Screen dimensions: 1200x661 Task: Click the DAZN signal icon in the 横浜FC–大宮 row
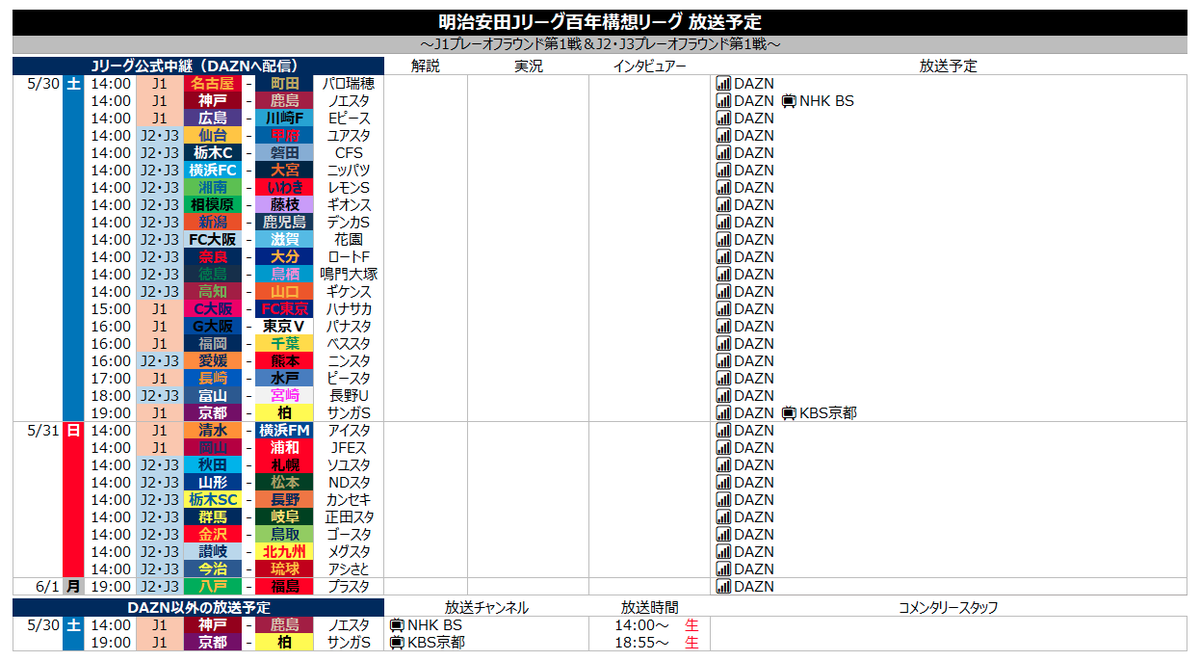tap(724, 170)
